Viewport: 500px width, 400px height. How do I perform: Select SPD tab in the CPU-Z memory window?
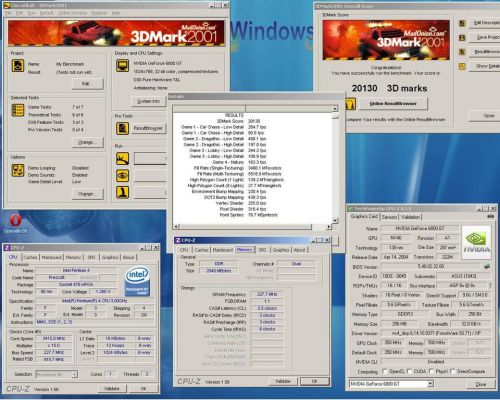click(x=262, y=250)
